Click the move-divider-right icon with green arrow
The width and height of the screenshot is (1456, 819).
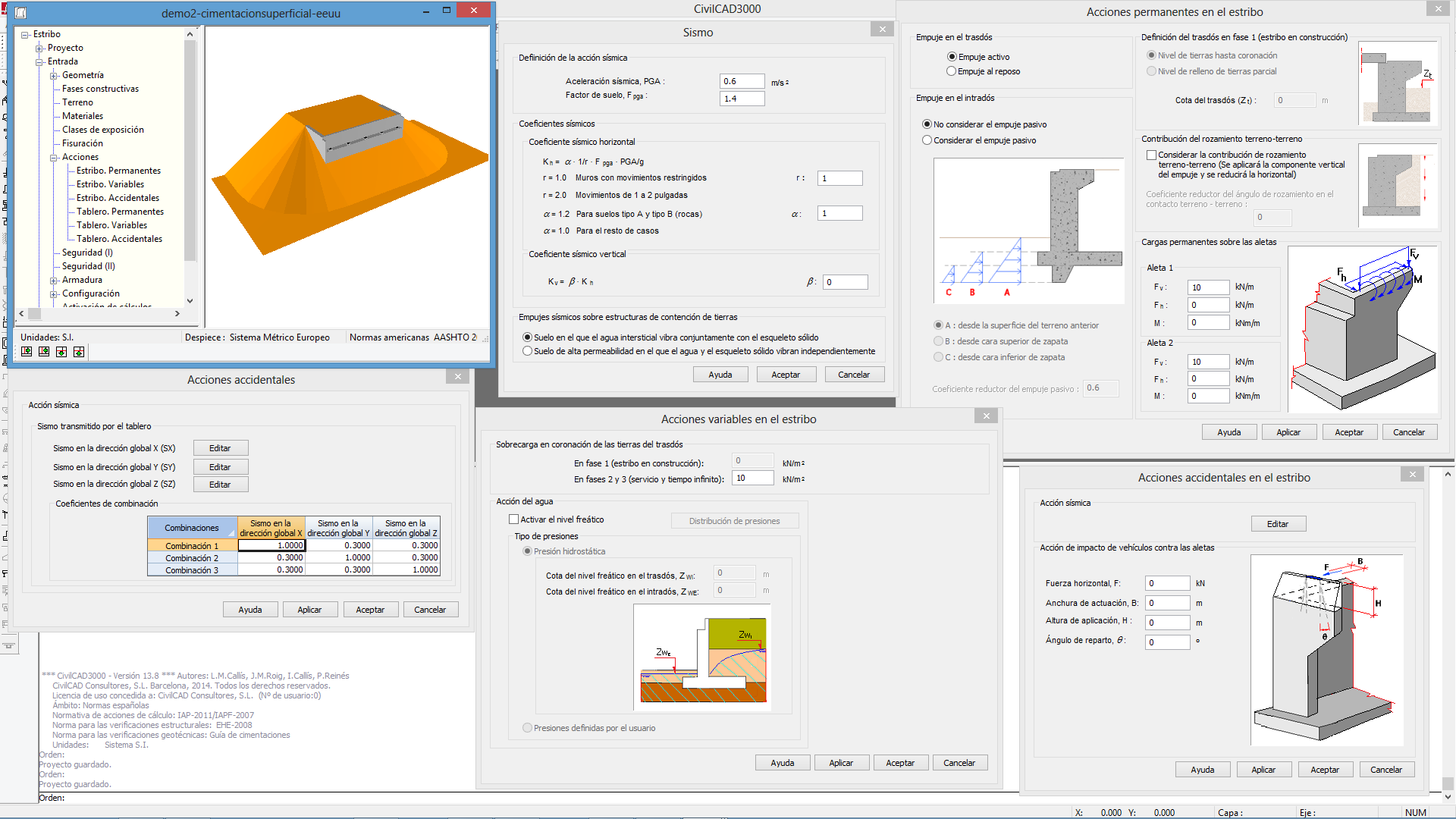(x=27, y=351)
